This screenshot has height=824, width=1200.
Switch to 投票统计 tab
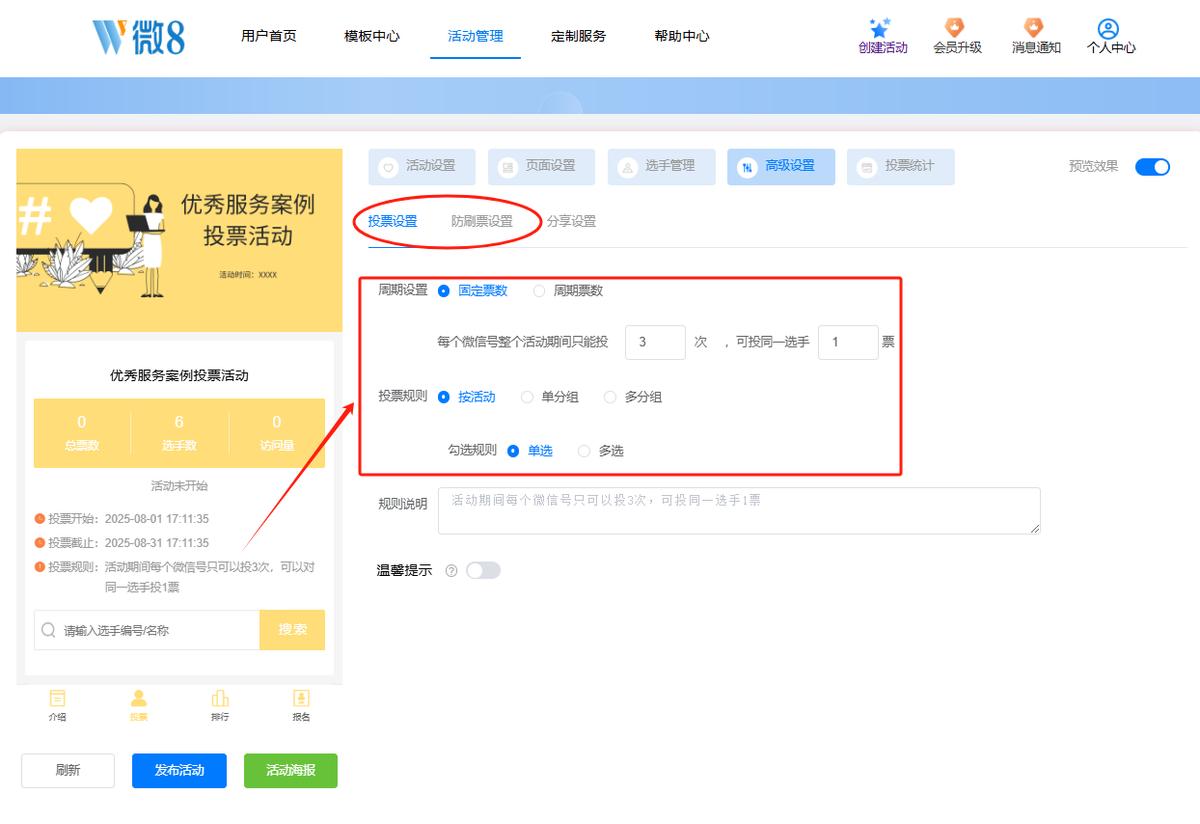pyautogui.click(x=901, y=167)
